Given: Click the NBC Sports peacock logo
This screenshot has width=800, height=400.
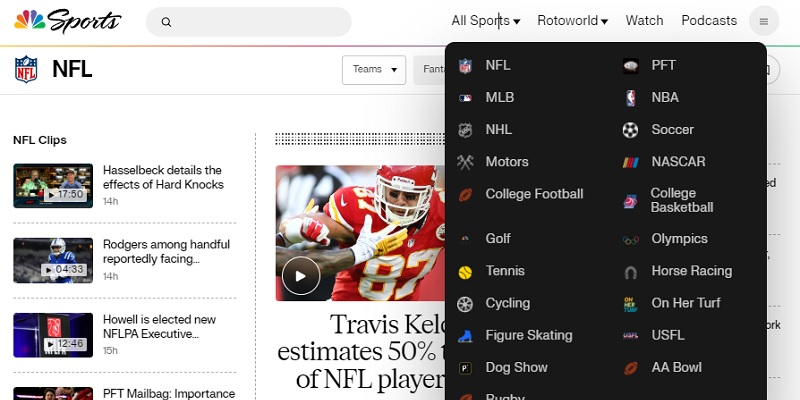Looking at the screenshot, I should (67, 21).
